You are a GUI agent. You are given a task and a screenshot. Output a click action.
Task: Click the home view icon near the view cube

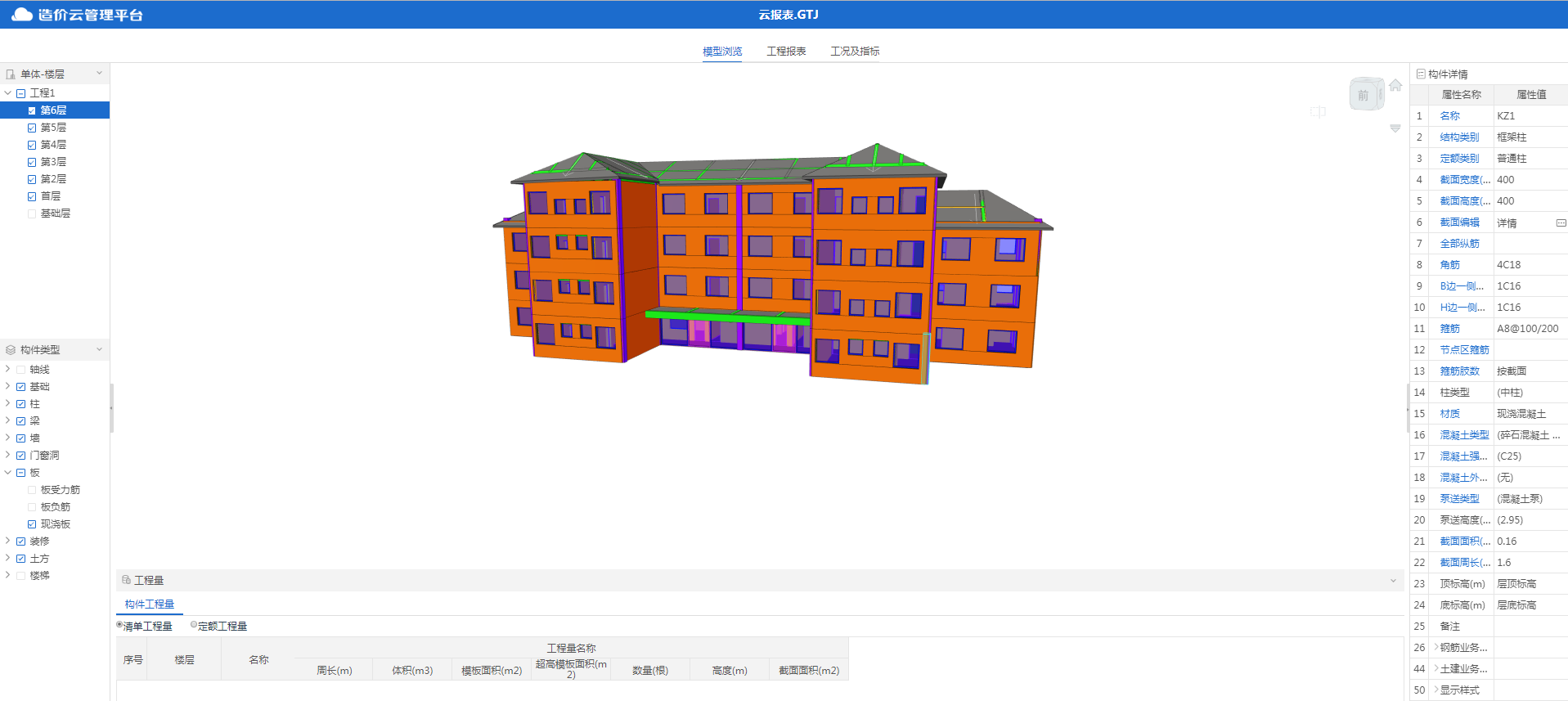(1395, 86)
